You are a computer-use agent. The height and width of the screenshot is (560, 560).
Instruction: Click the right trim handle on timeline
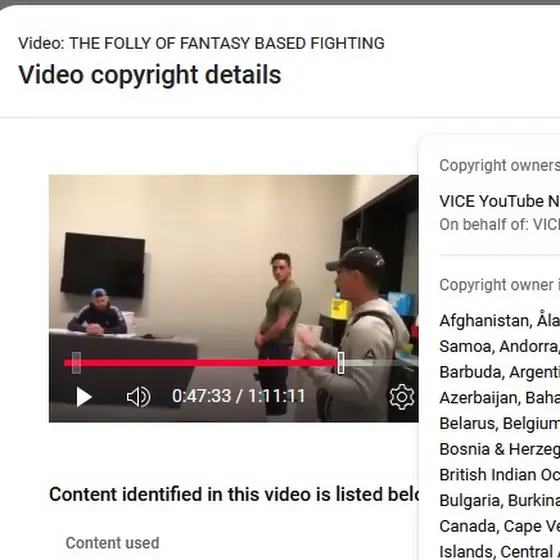click(341, 363)
